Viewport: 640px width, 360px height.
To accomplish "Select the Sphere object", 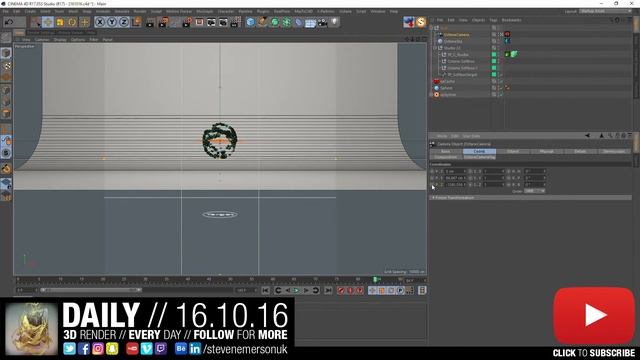I will [x=446, y=88].
